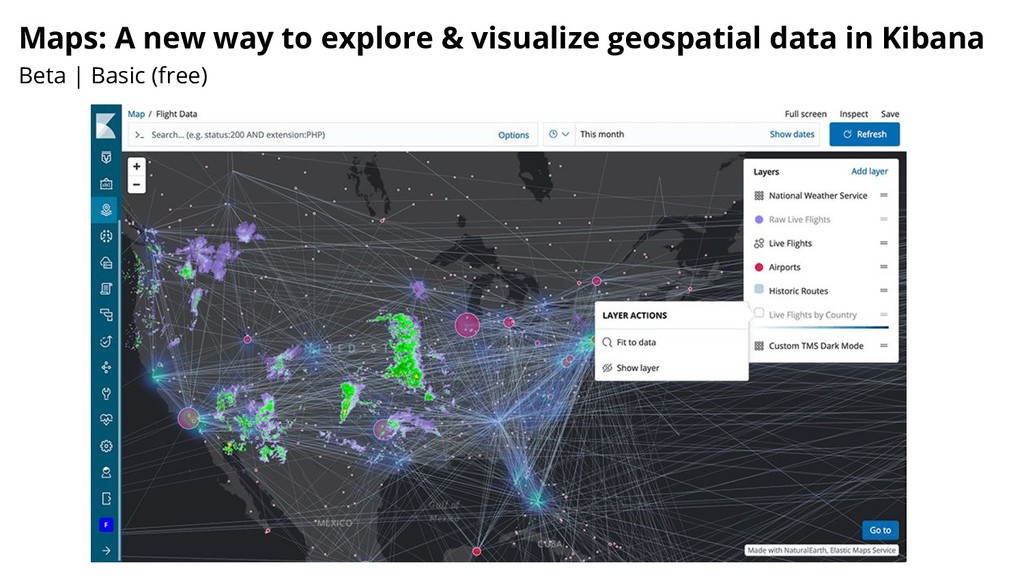Click the logout door icon in sidebar
The height and width of the screenshot is (576, 1024).
(x=106, y=498)
